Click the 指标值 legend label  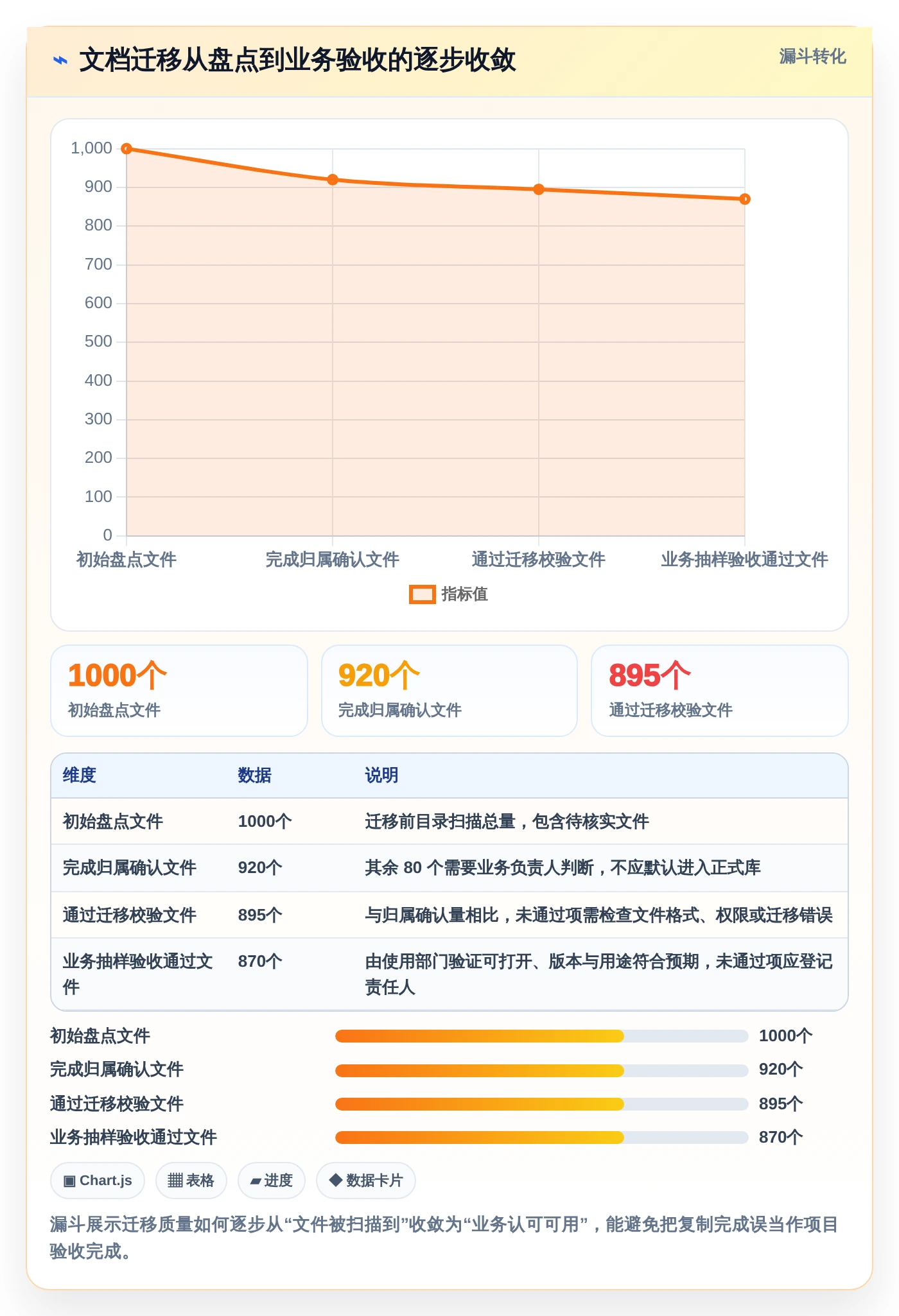[465, 594]
